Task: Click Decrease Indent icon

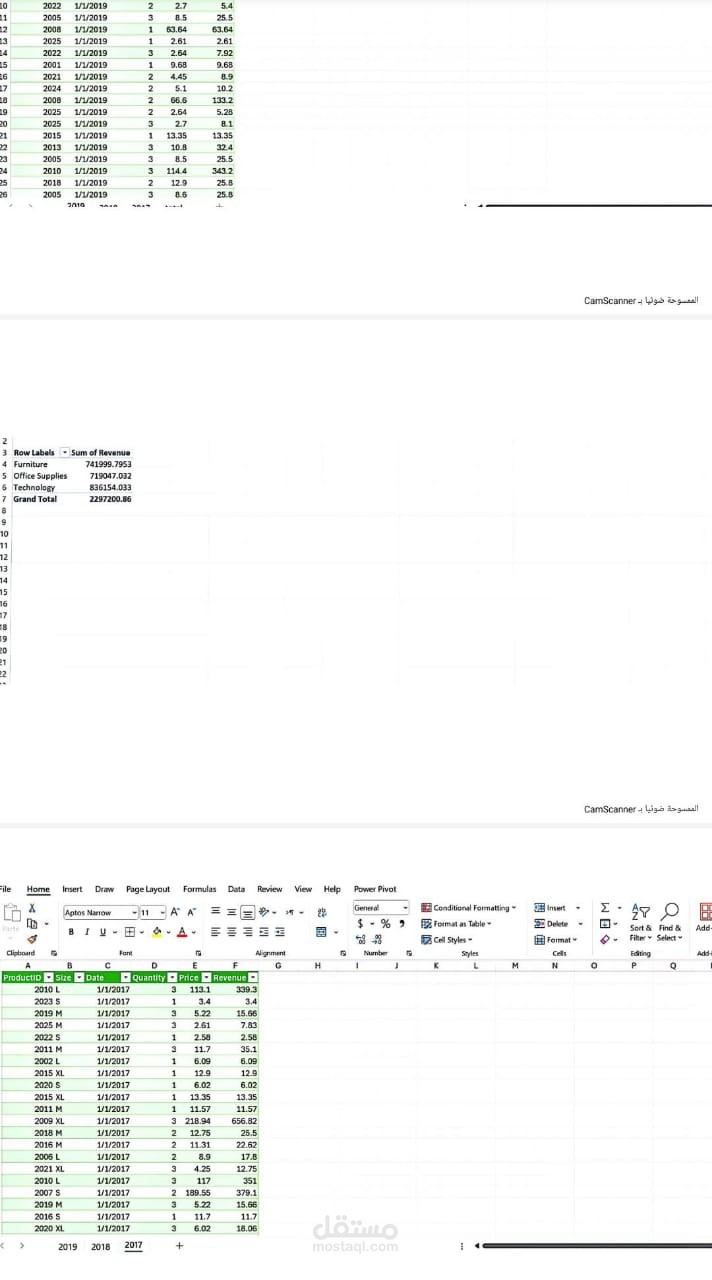Action: (264, 932)
